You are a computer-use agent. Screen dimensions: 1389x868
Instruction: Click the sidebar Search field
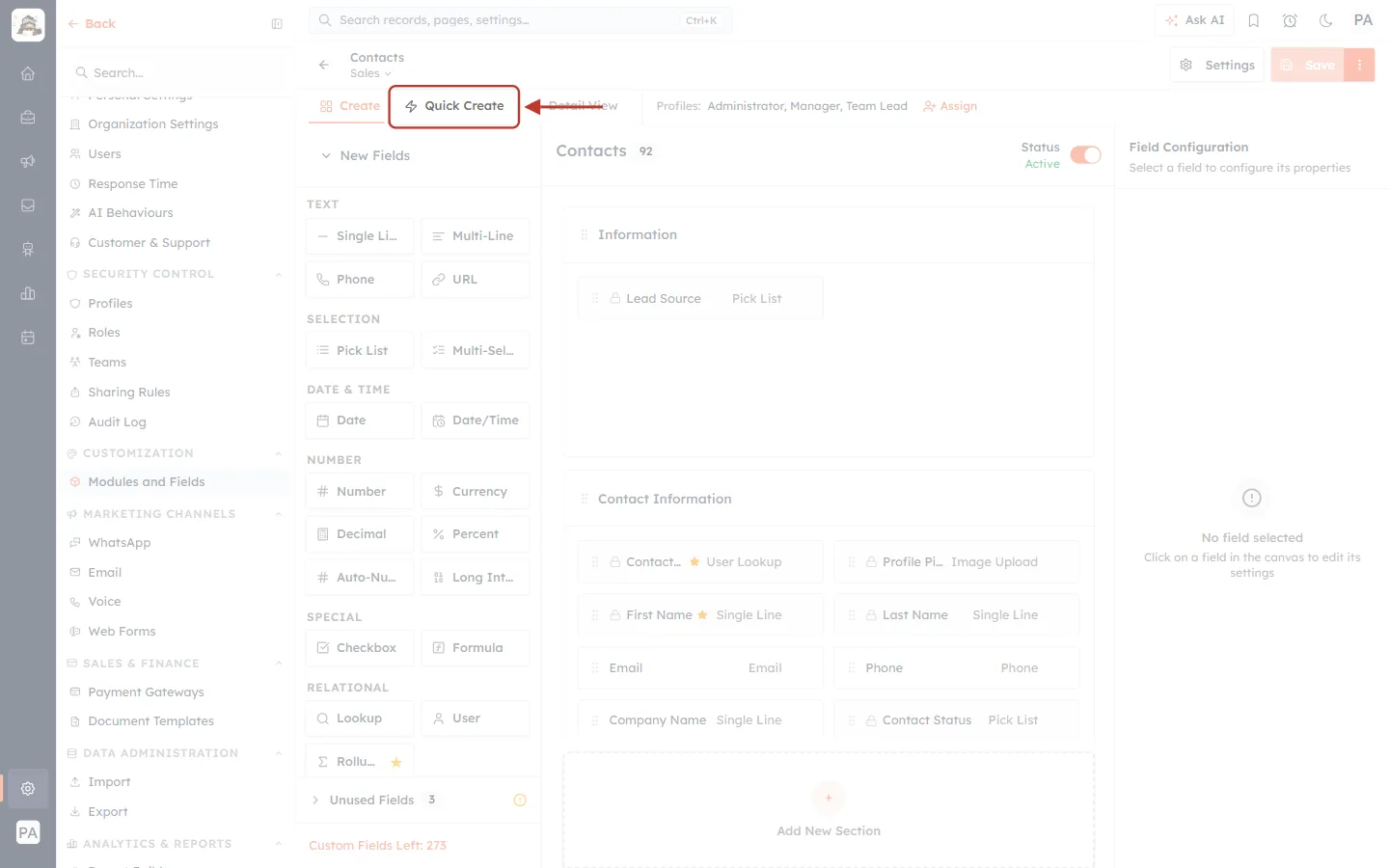176,73
